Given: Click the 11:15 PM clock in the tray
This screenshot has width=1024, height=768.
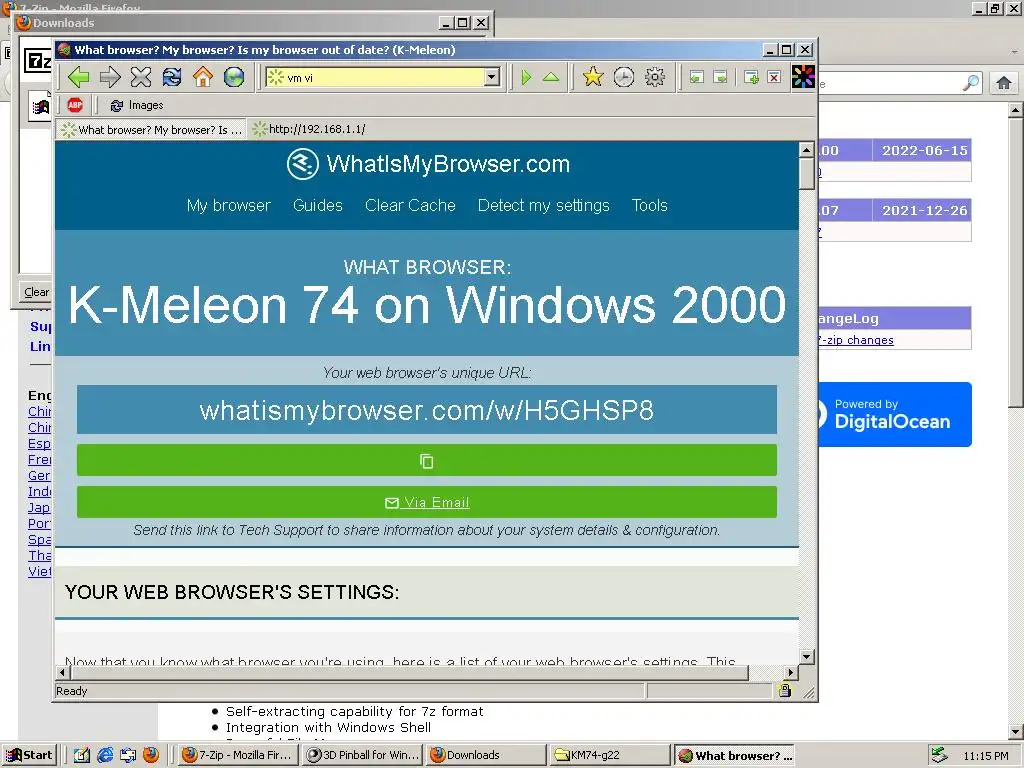Looking at the screenshot, I should coord(985,756).
